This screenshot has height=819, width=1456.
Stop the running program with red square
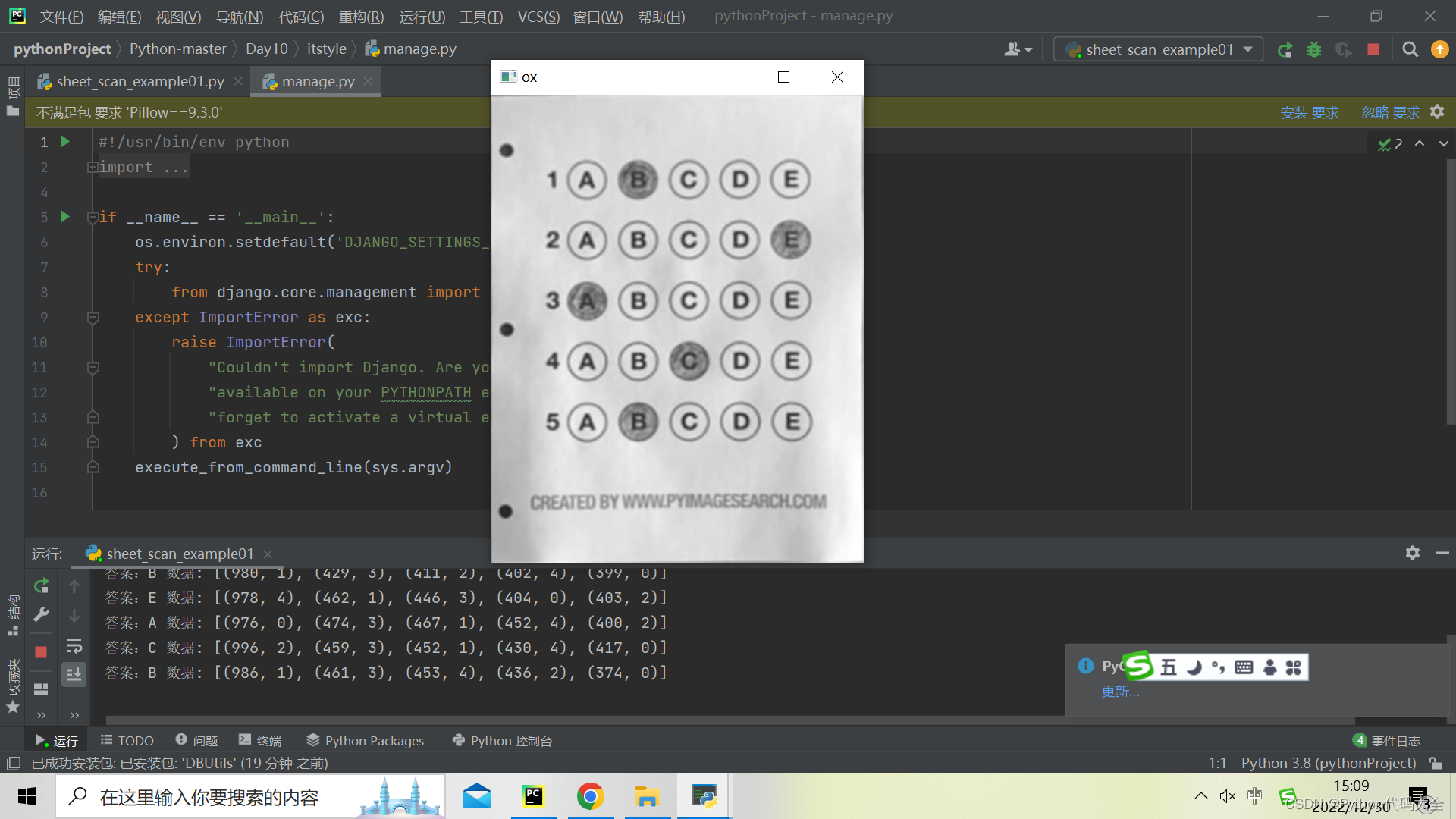tap(1373, 50)
